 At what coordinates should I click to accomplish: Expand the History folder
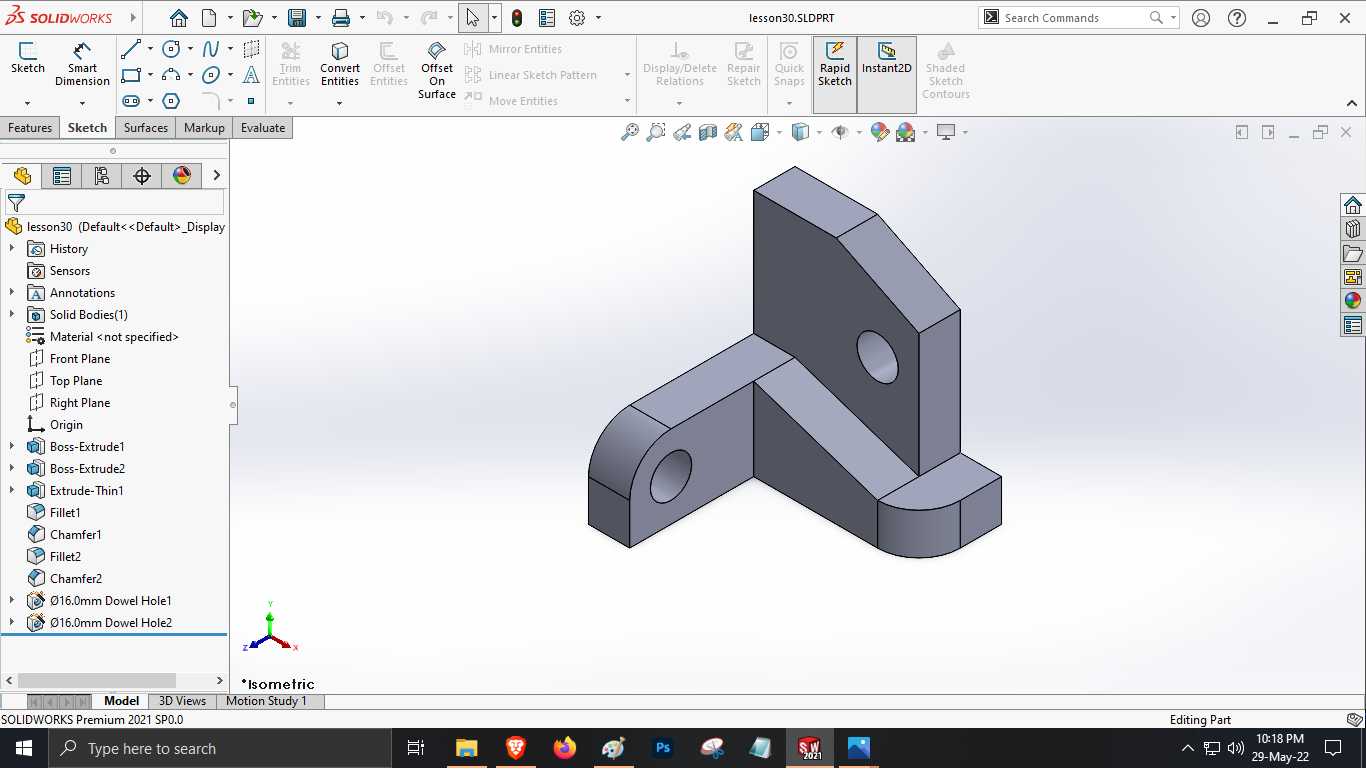click(x=12, y=249)
